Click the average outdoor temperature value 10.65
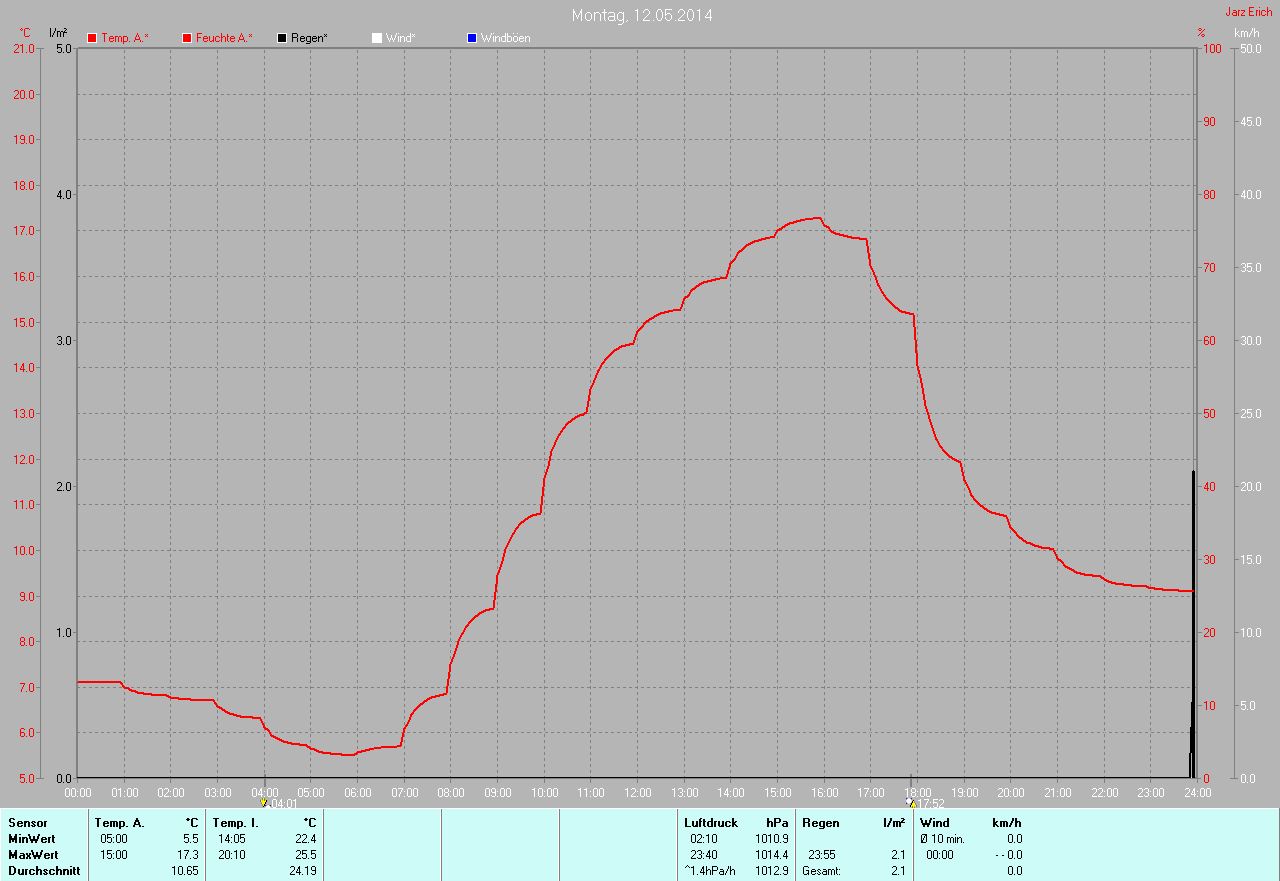 (184, 871)
